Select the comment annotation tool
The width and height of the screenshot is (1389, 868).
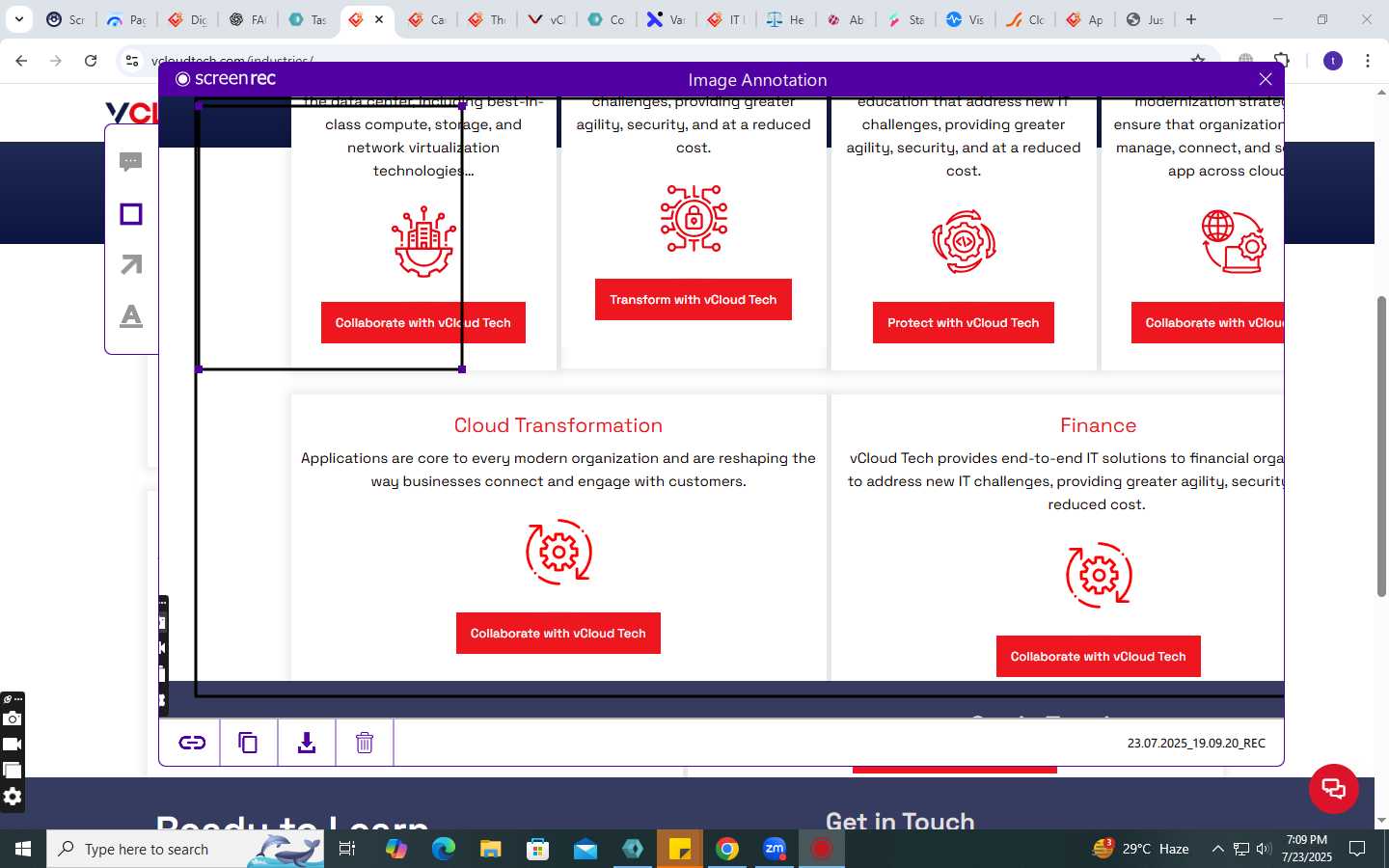coord(131,162)
